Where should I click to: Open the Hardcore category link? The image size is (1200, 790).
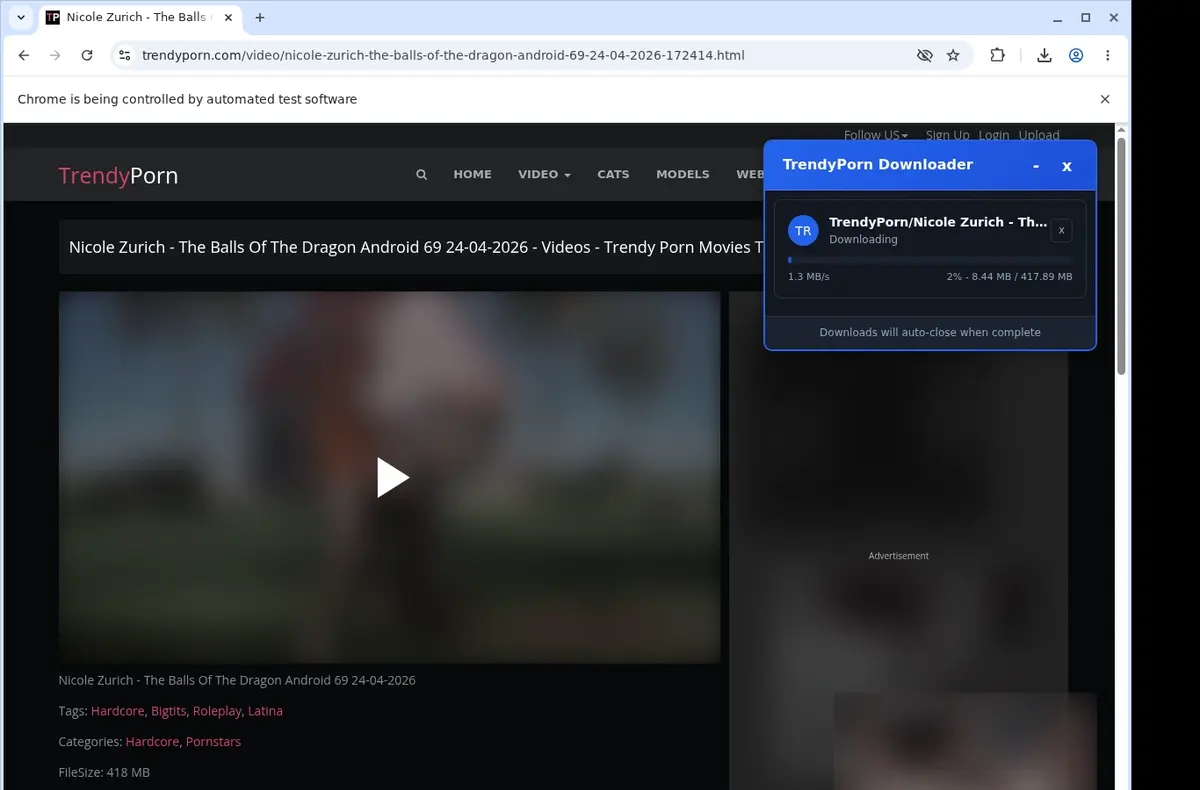(152, 742)
